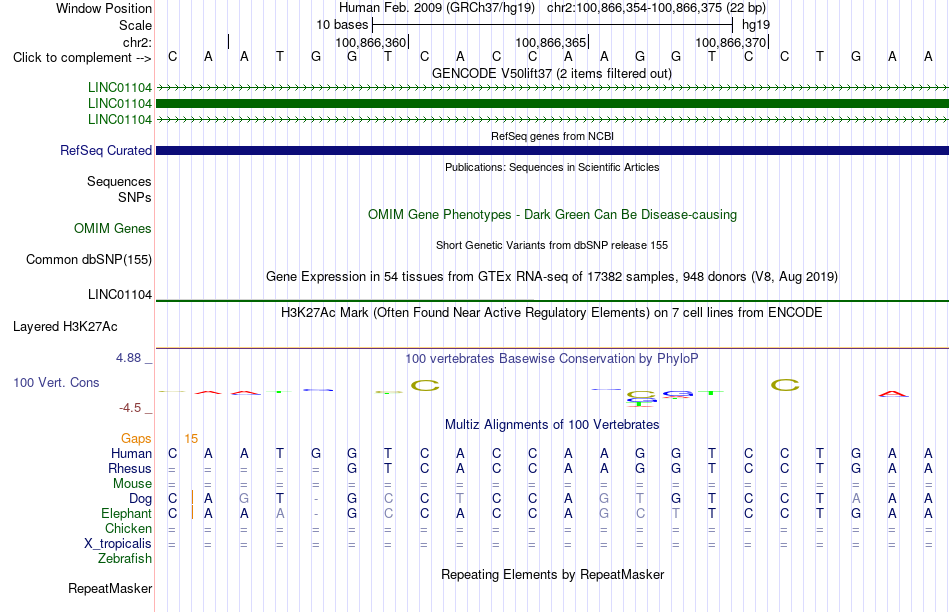
Task: Click the OMIM Genes track label
Action: pyautogui.click(x=113, y=228)
